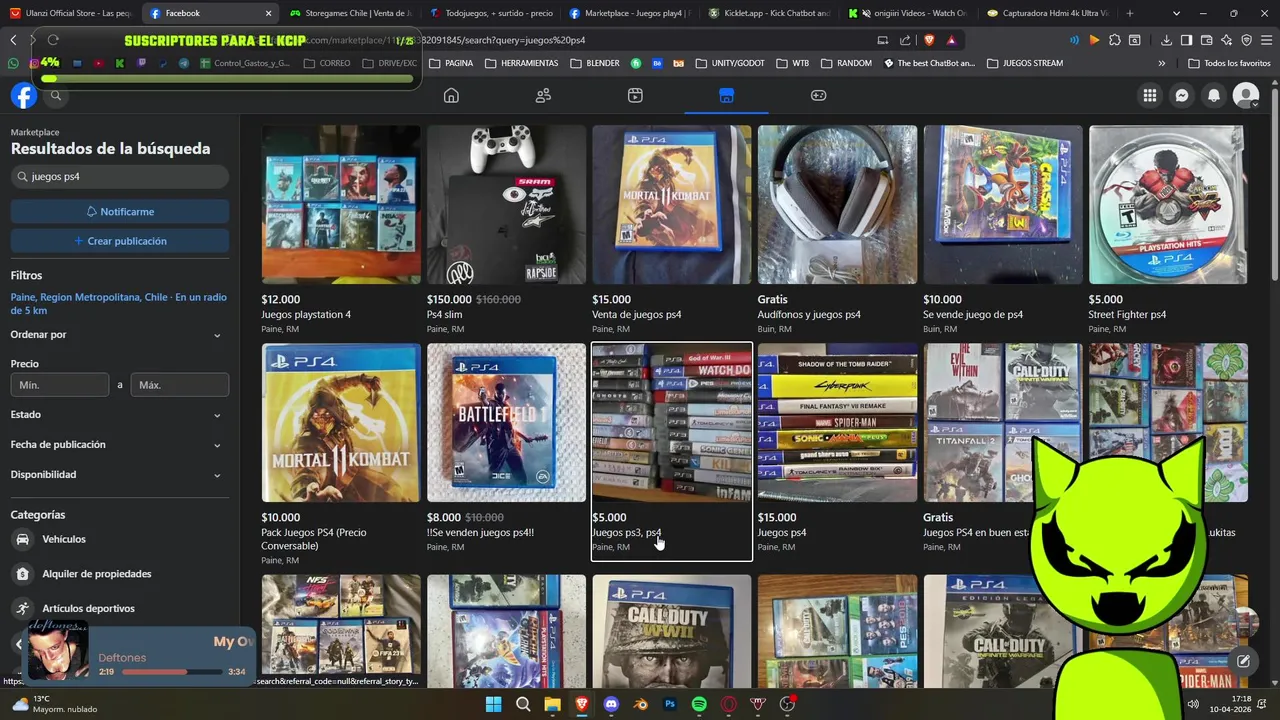
Task: Open the HERRAMIENTAS bookmark folder
Action: tap(521, 63)
